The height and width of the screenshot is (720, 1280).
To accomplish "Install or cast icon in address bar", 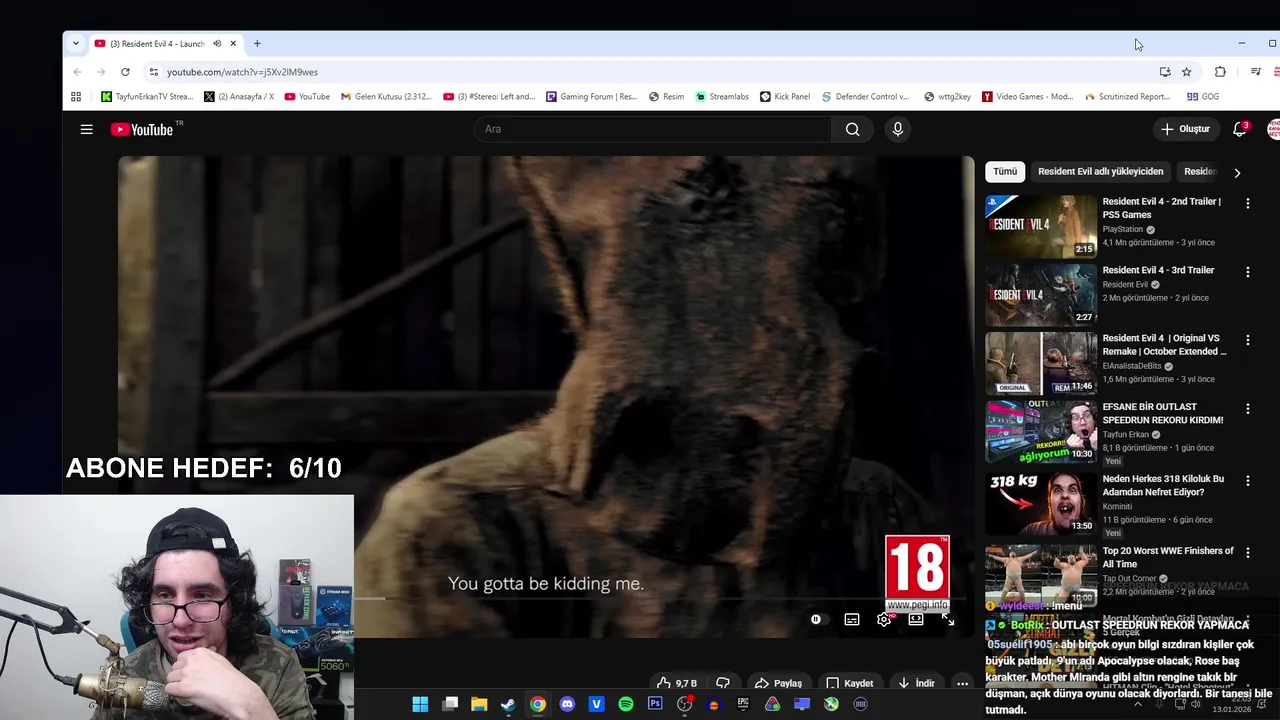I will (x=1165, y=72).
